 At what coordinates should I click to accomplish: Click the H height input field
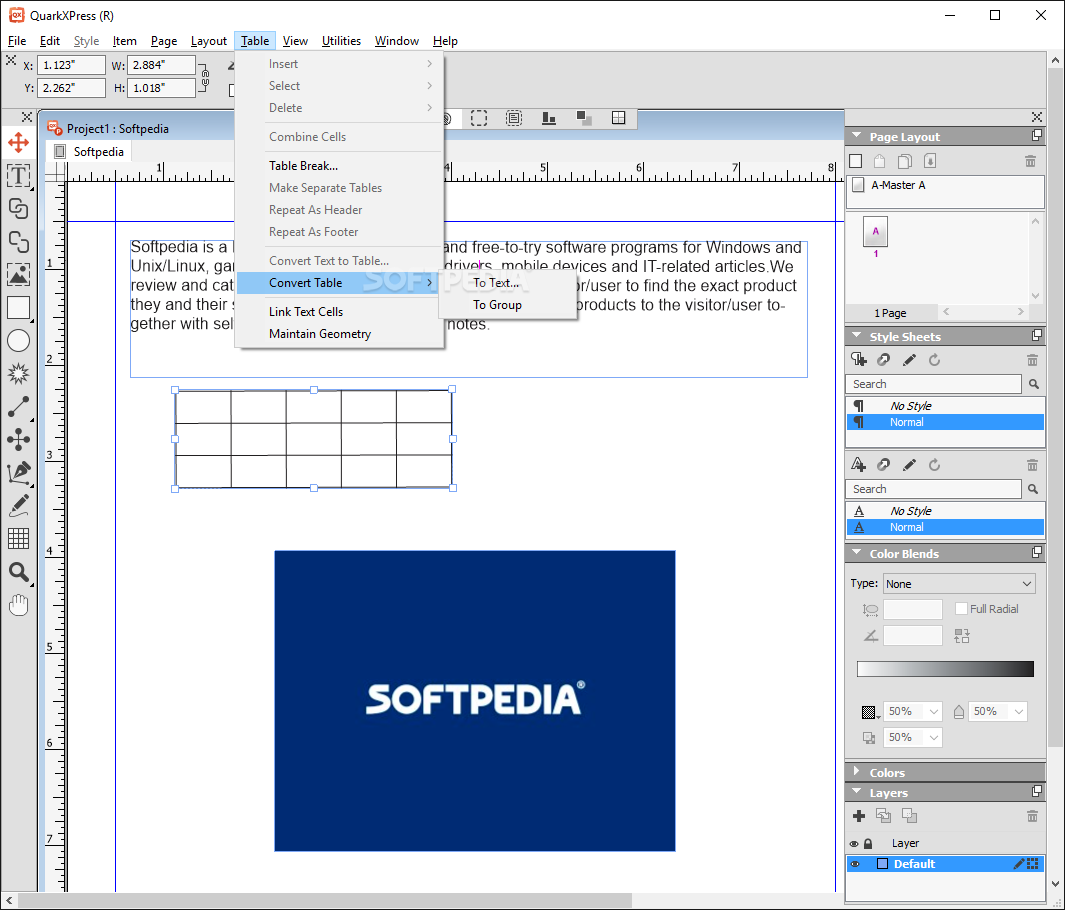click(162, 88)
